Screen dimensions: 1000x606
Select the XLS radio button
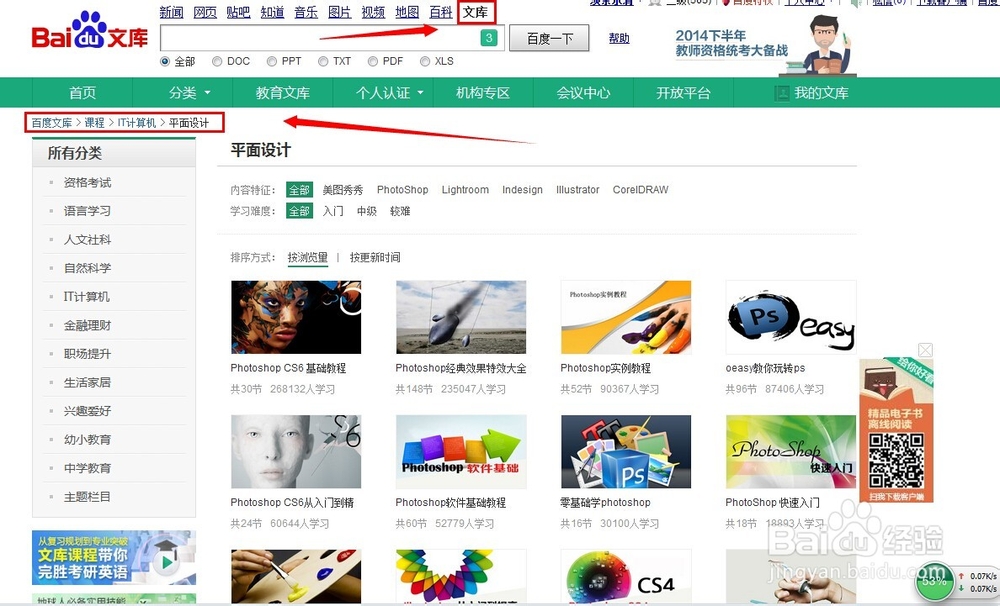point(425,61)
